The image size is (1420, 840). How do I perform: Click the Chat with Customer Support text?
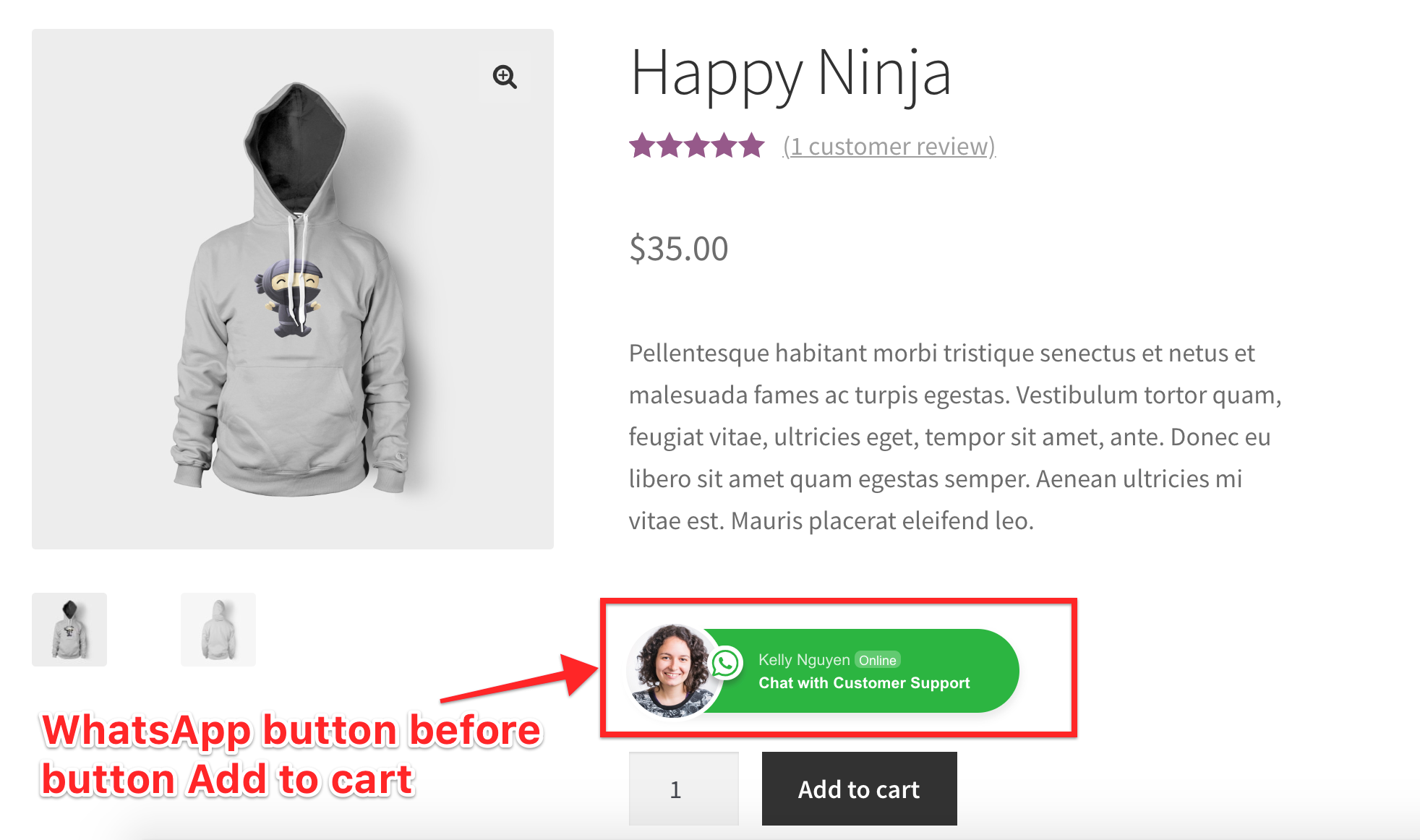(x=864, y=683)
